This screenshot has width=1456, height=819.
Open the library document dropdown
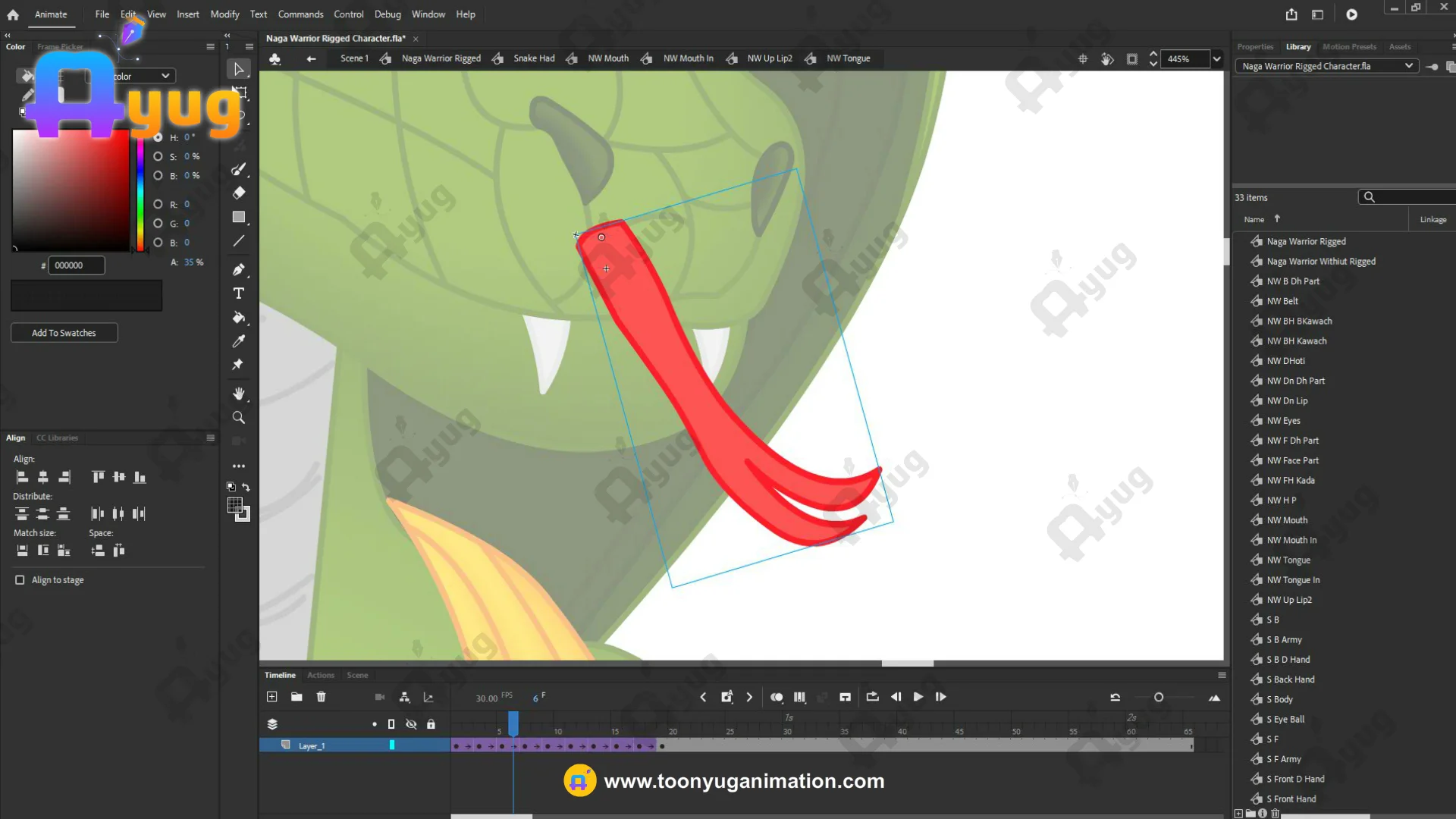(x=1408, y=66)
